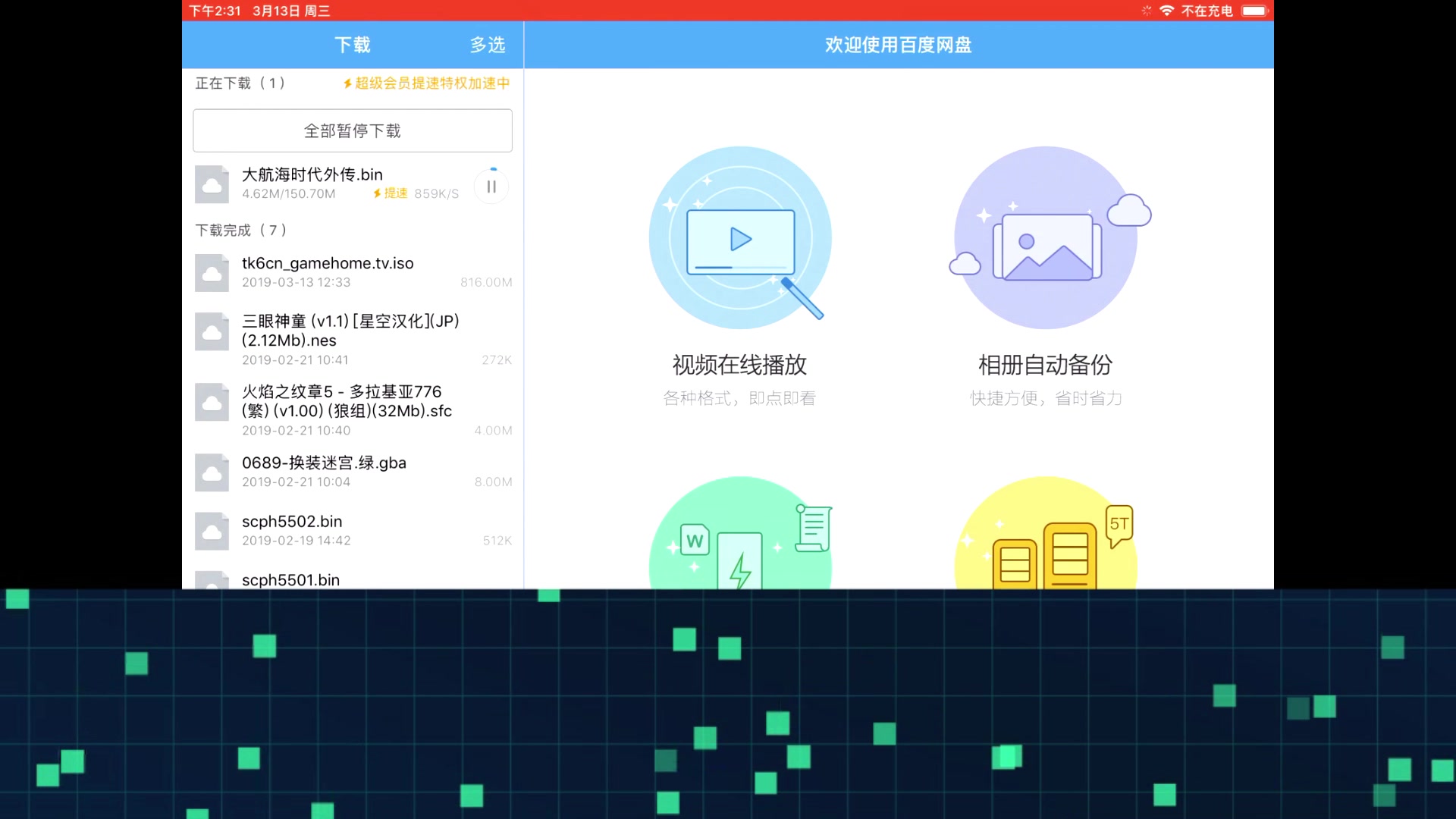This screenshot has width=1456, height=819.
Task: Click the 超级会员提速特权加速中 link
Action: pos(426,83)
